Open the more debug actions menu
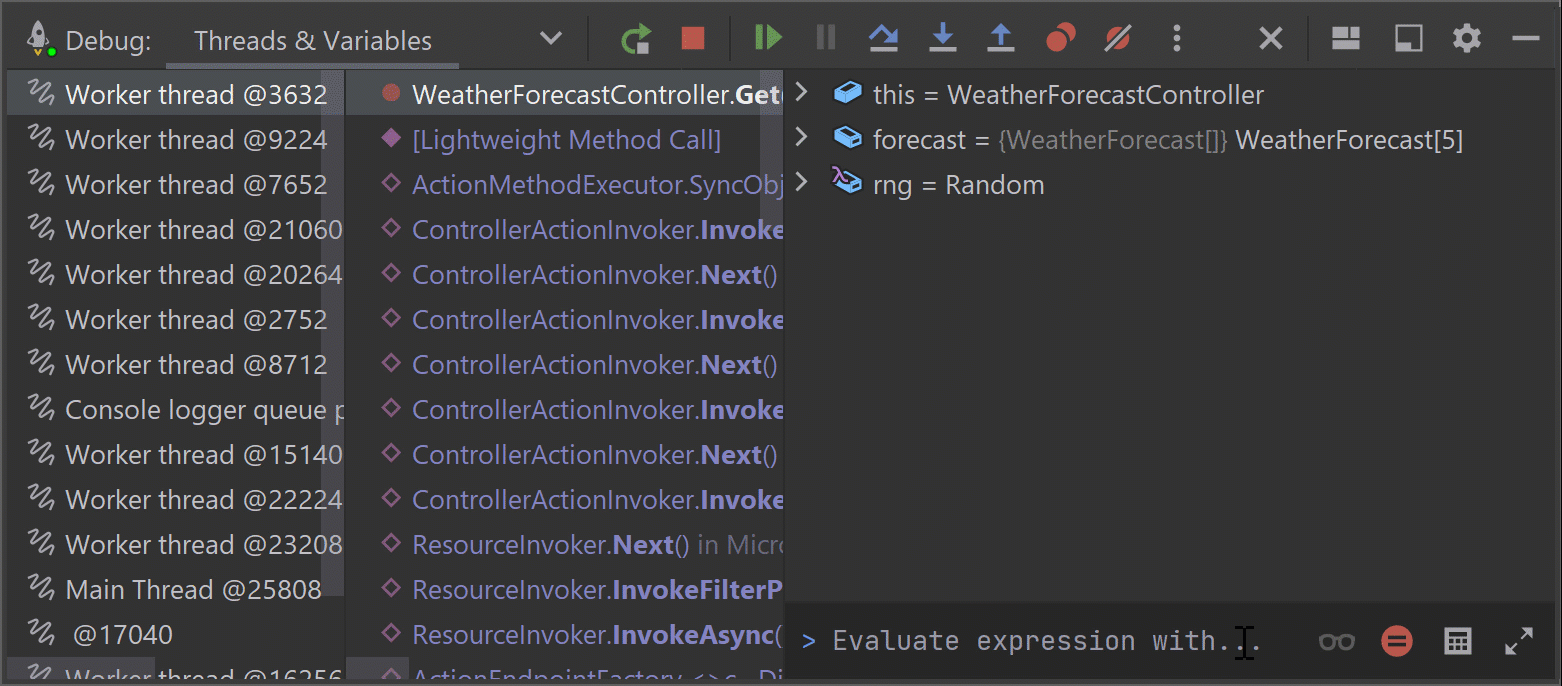The image size is (1562, 686). 1177,39
